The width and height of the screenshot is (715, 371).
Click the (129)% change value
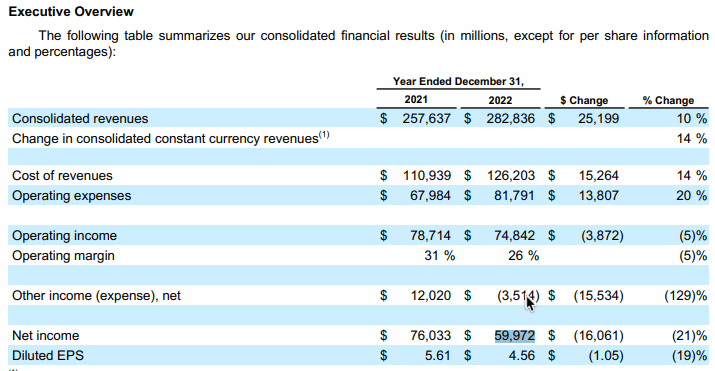point(685,296)
